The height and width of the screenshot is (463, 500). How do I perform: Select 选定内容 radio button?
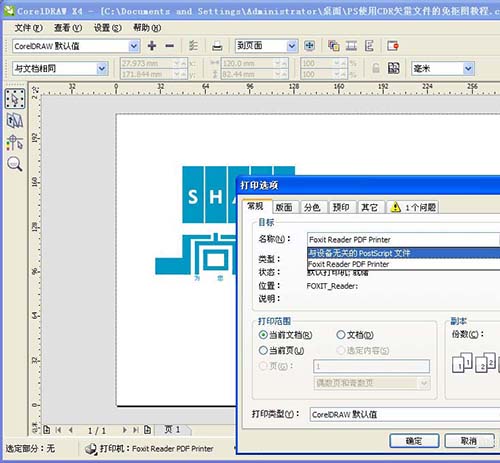340,350
